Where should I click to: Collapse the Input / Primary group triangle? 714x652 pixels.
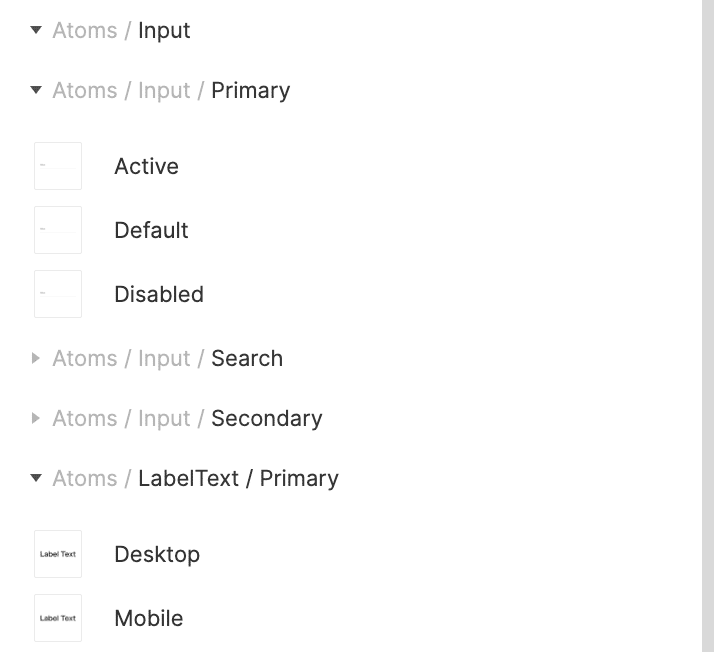click(36, 90)
